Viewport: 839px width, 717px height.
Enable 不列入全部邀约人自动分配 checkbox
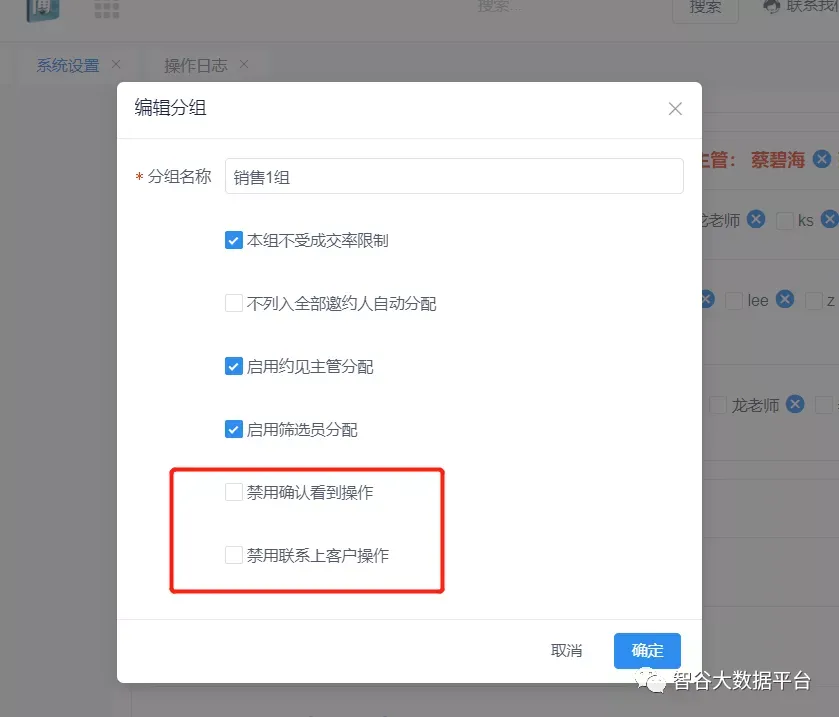(234, 303)
